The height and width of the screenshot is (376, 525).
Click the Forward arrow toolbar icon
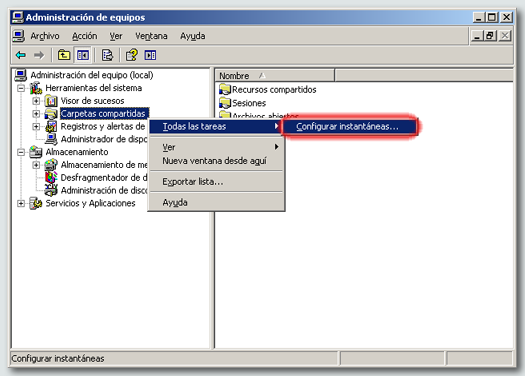point(39,55)
